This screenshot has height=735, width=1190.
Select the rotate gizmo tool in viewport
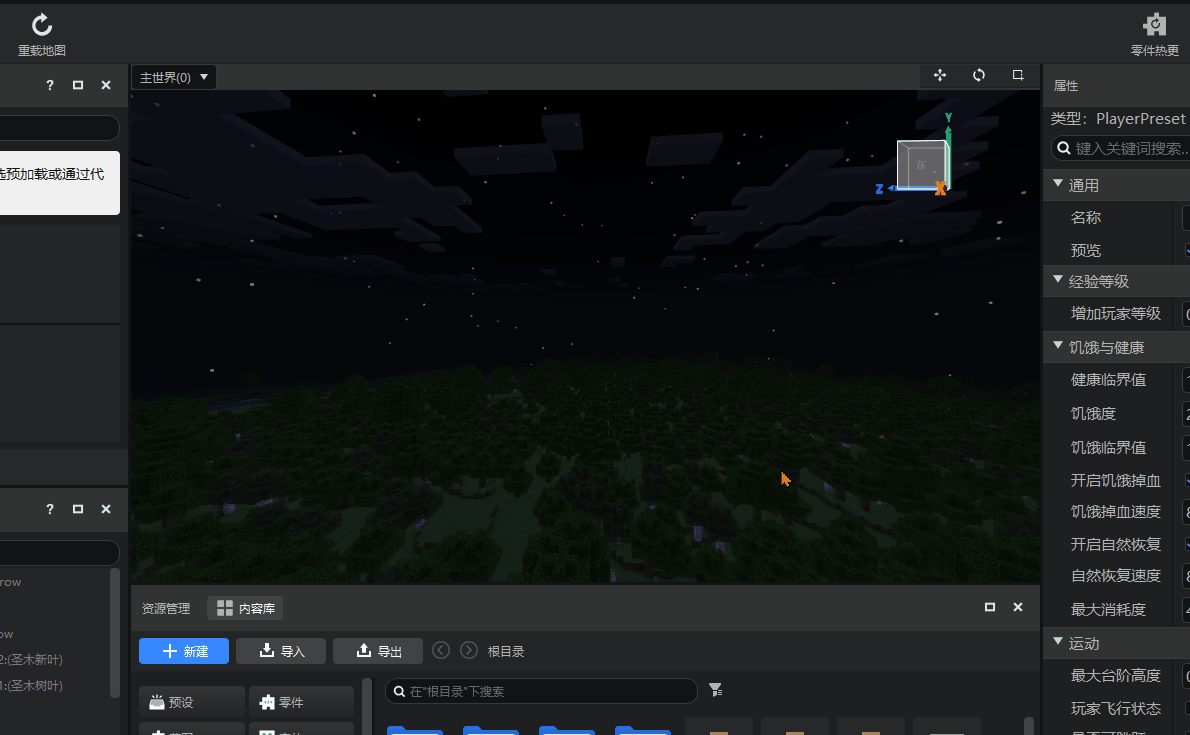point(979,75)
